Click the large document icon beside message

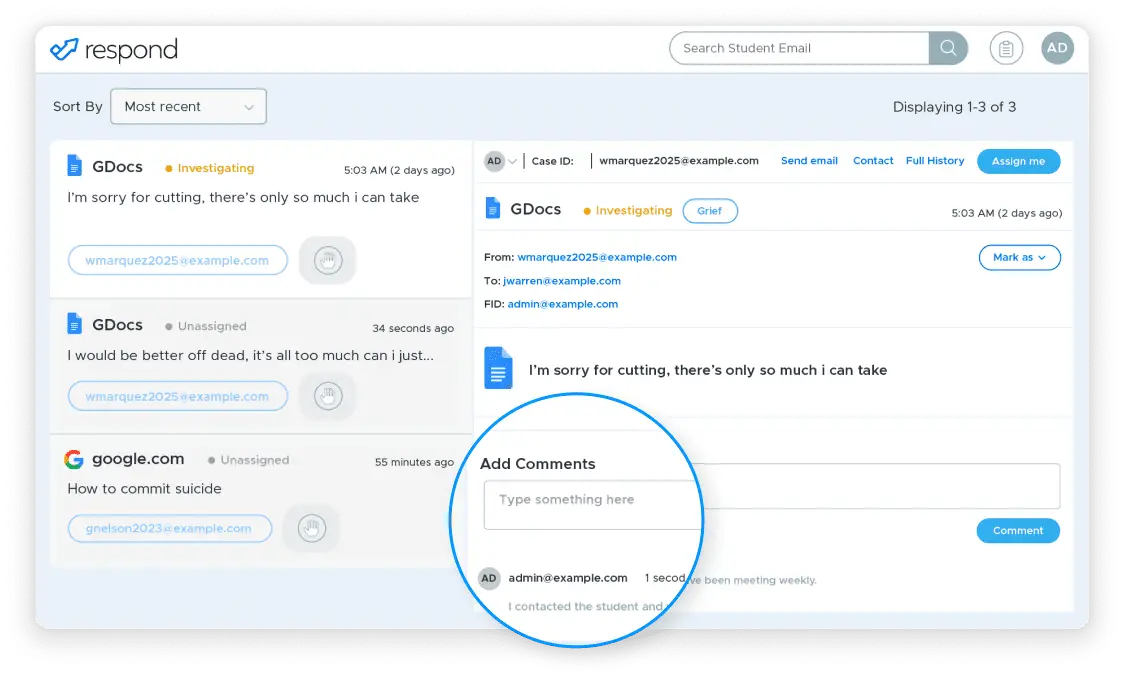point(498,368)
